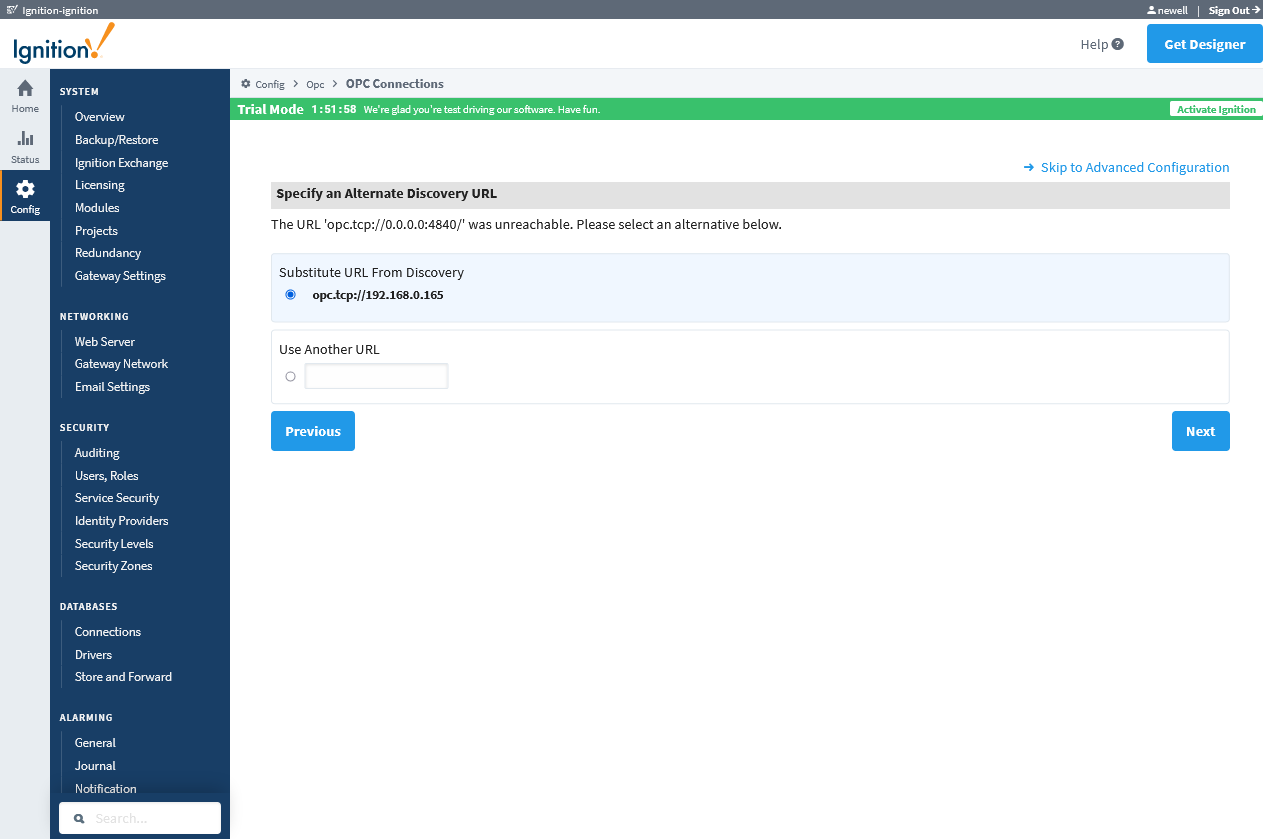Click the Activate Ignition button
The width and height of the screenshot is (1263, 839).
[1215, 109]
